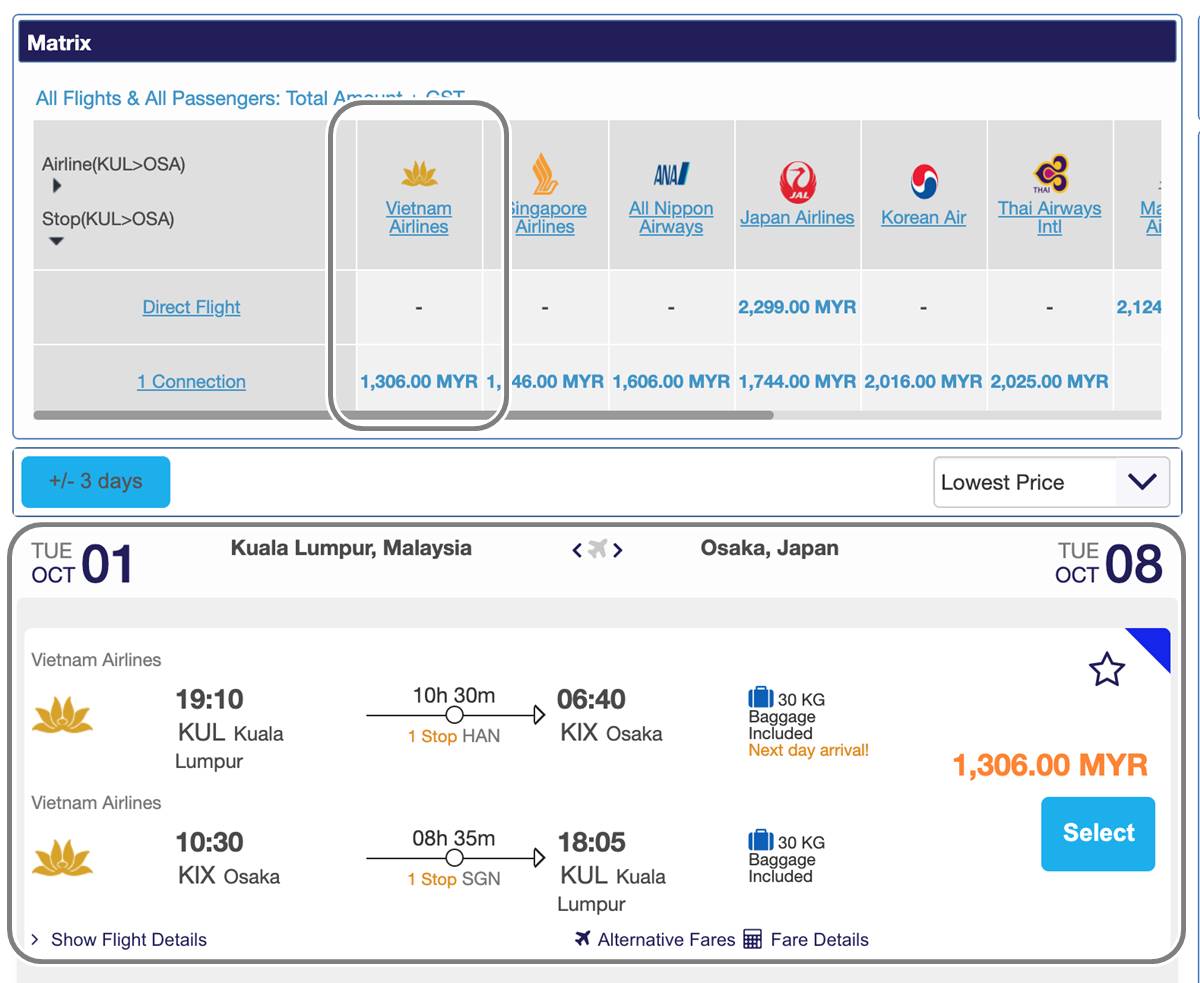Screen dimensions: 1200x983
Task: Add flight to favorites with star icon
Action: 1107,669
